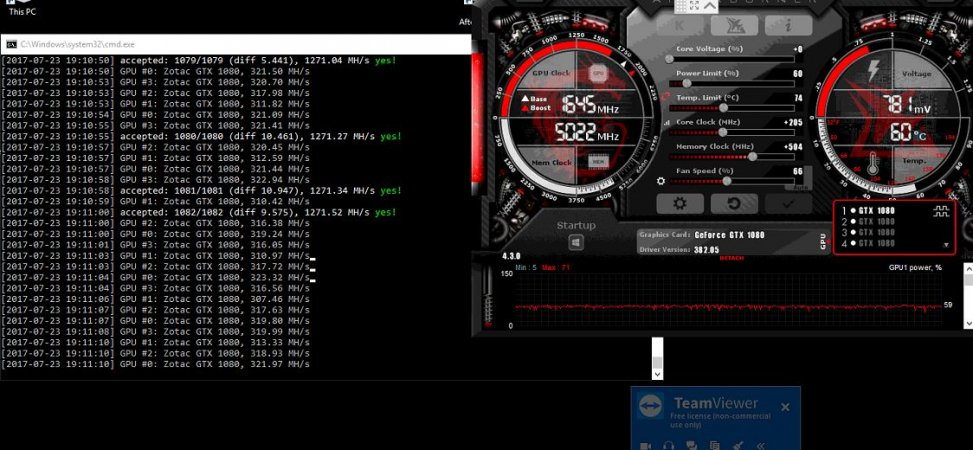Click the MSI dragon logo button in Afterburner
The height and width of the screenshot is (450, 973).
click(734, 25)
